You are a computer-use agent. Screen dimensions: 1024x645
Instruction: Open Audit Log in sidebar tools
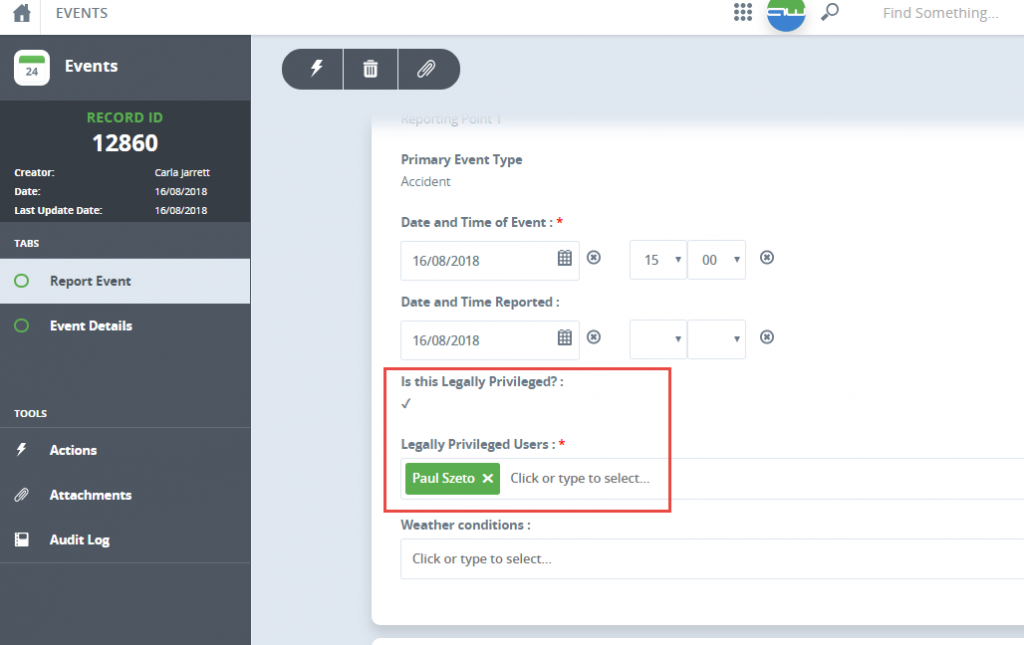coord(79,540)
